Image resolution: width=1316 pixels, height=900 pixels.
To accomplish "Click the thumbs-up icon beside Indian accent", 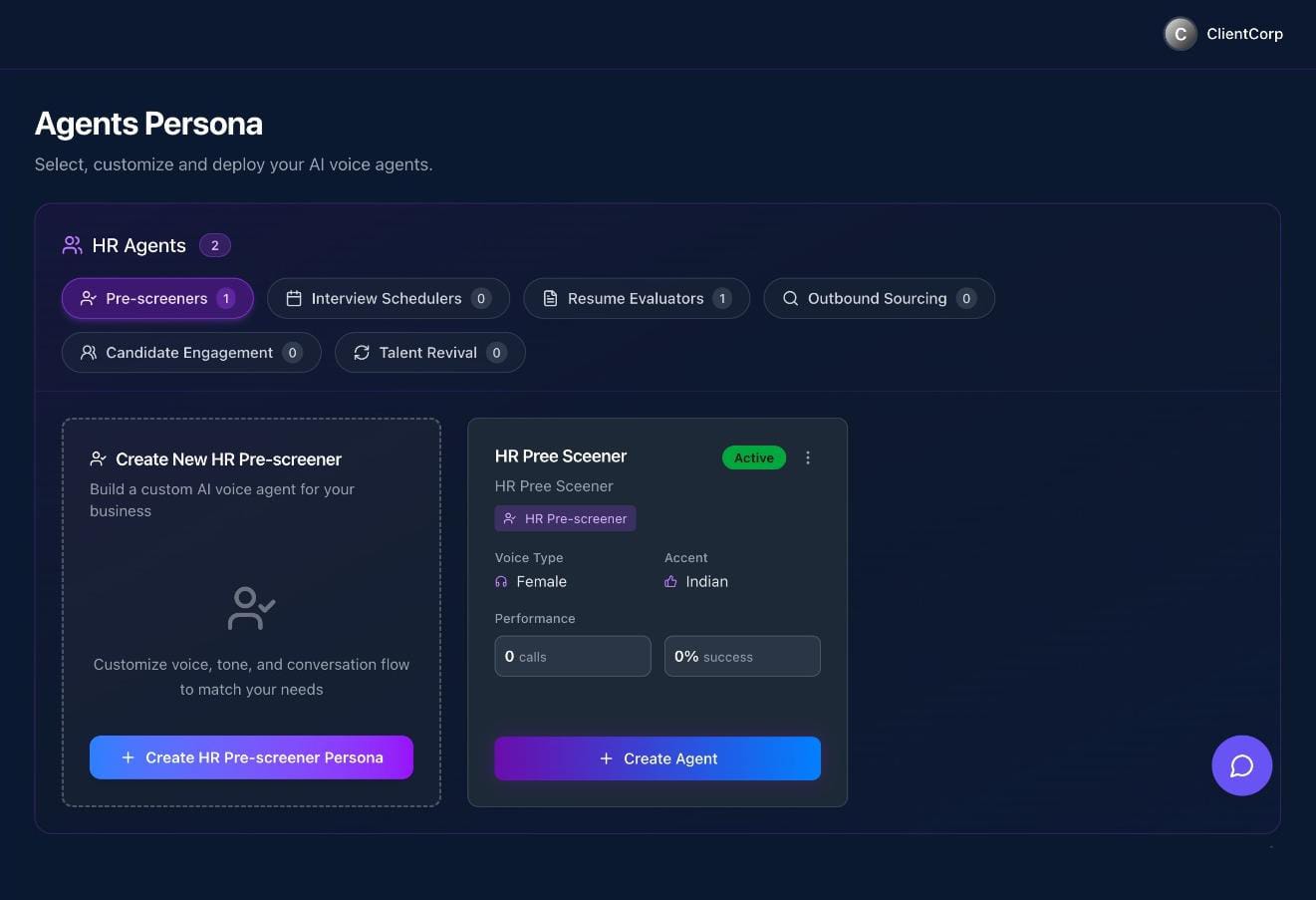I will (669, 581).
